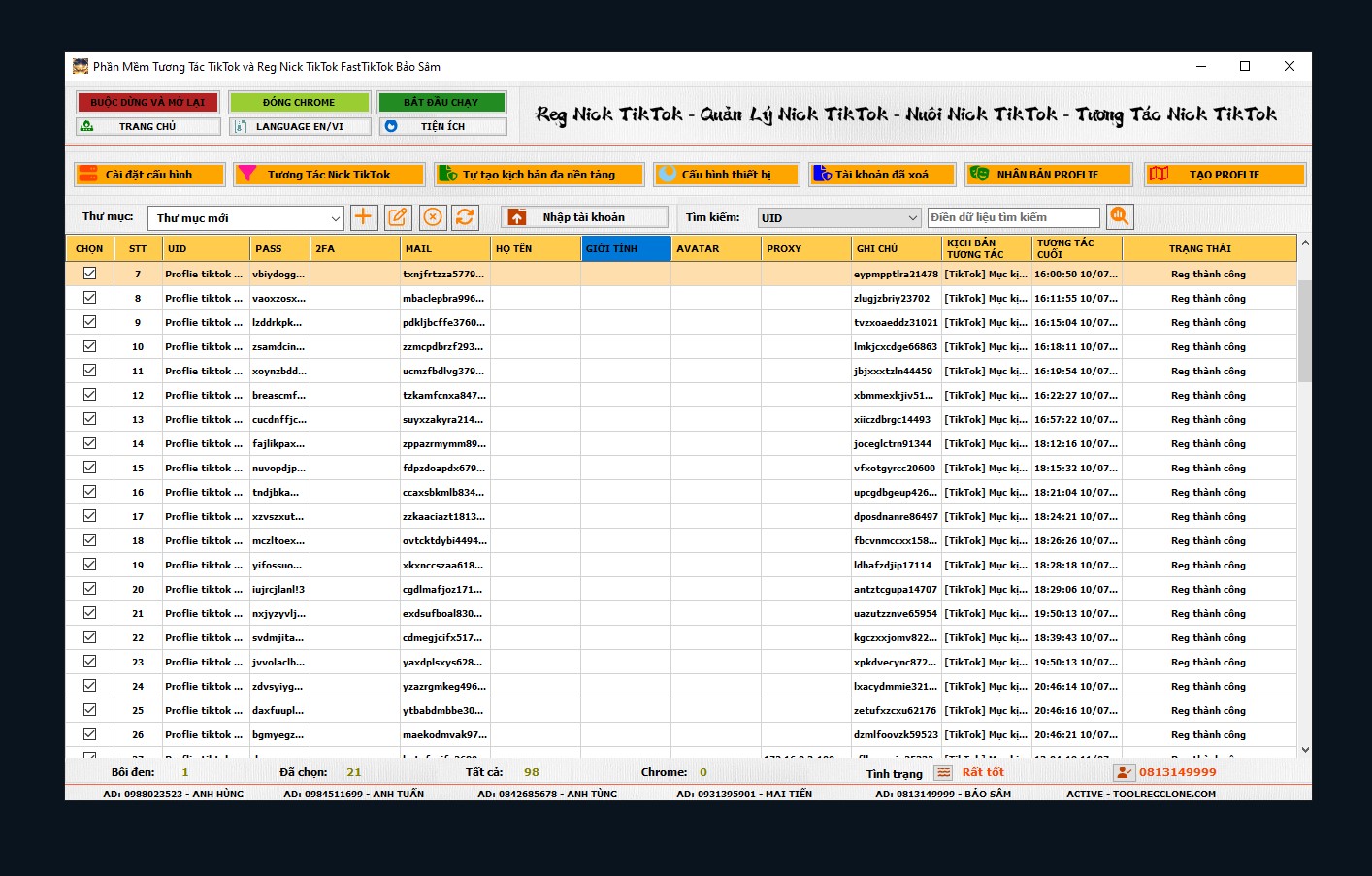Viewport: 1372px width, 876px height.
Task: Open LANGUAGE EN/VI selector
Action: coord(300,126)
